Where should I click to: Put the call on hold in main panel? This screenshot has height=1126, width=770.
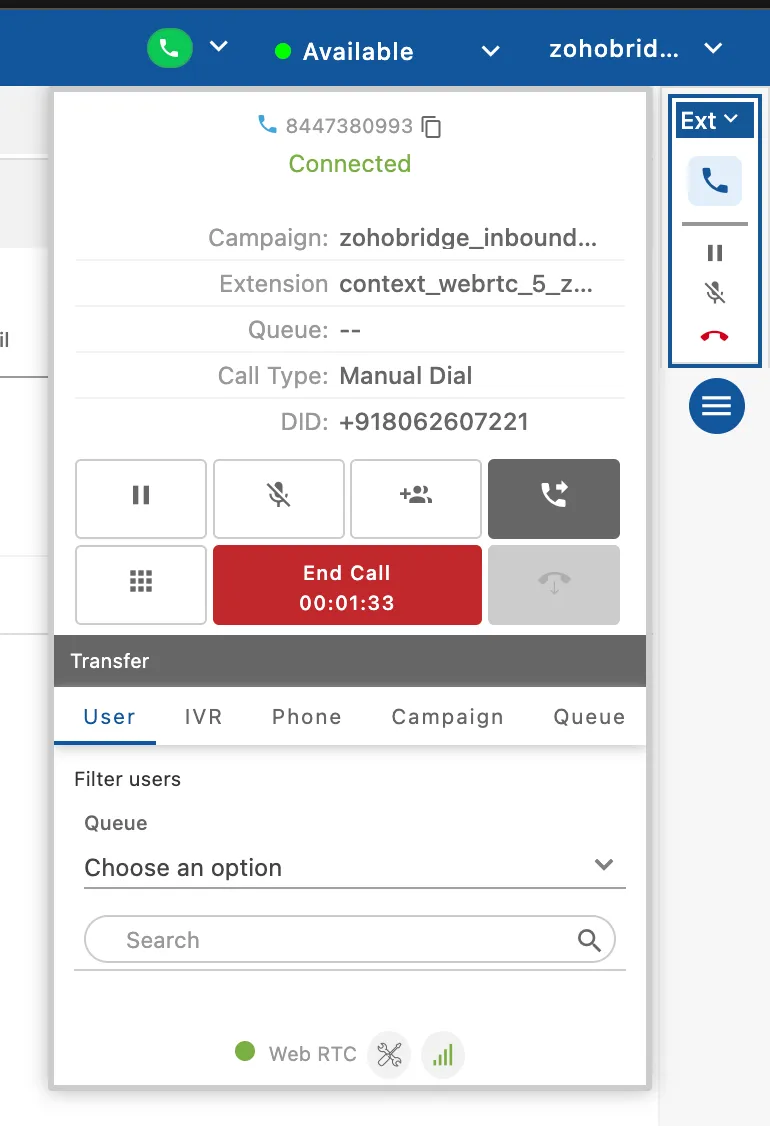click(141, 498)
